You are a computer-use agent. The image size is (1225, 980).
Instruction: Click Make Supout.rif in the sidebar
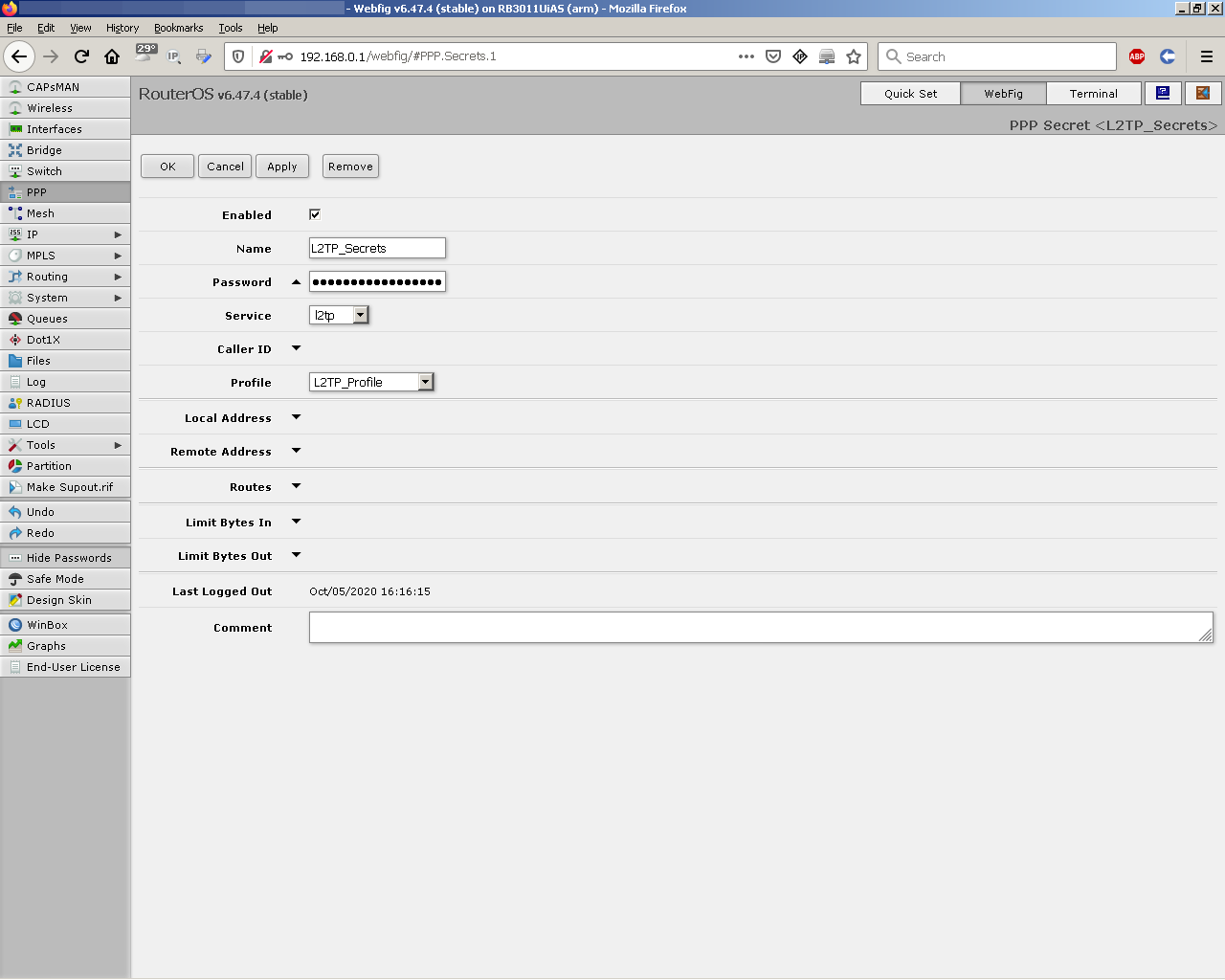click(x=65, y=487)
